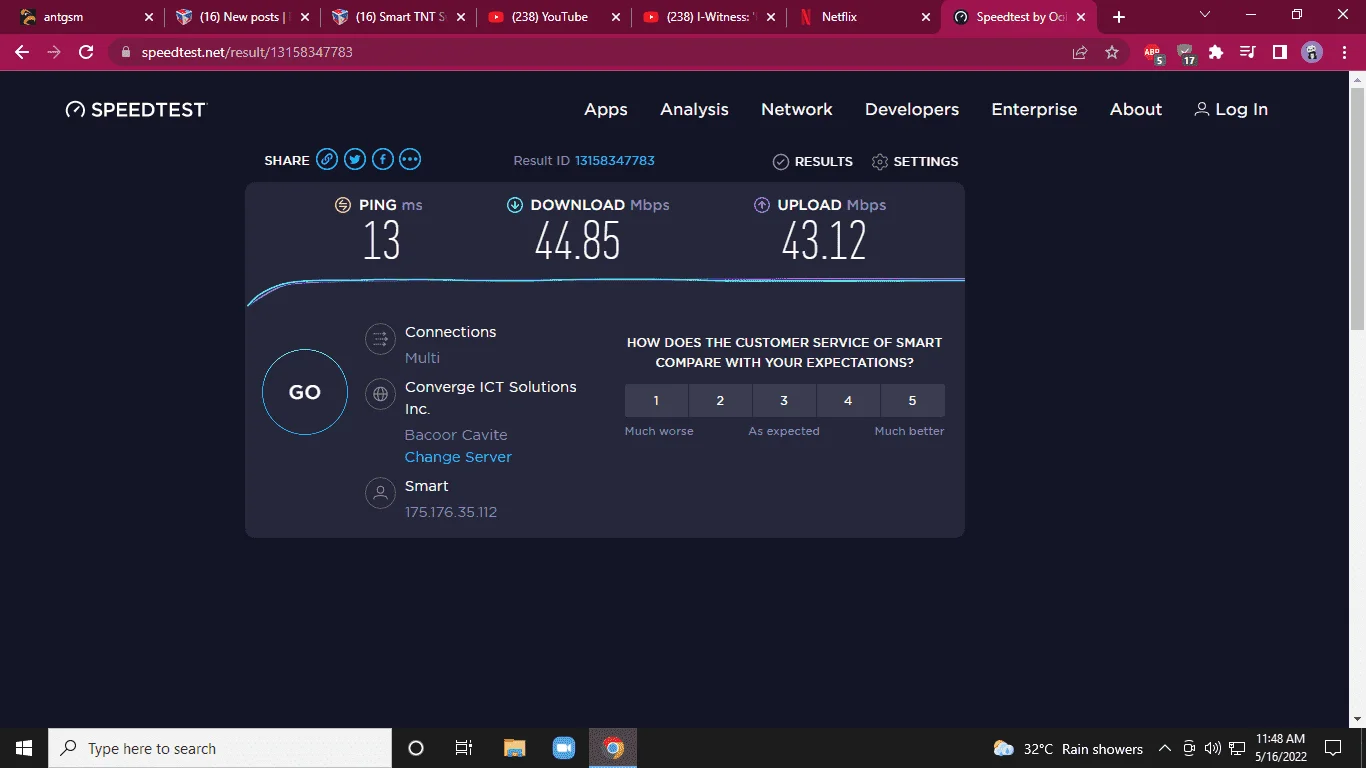Open the share page icon in the address bar

[x=1080, y=52]
